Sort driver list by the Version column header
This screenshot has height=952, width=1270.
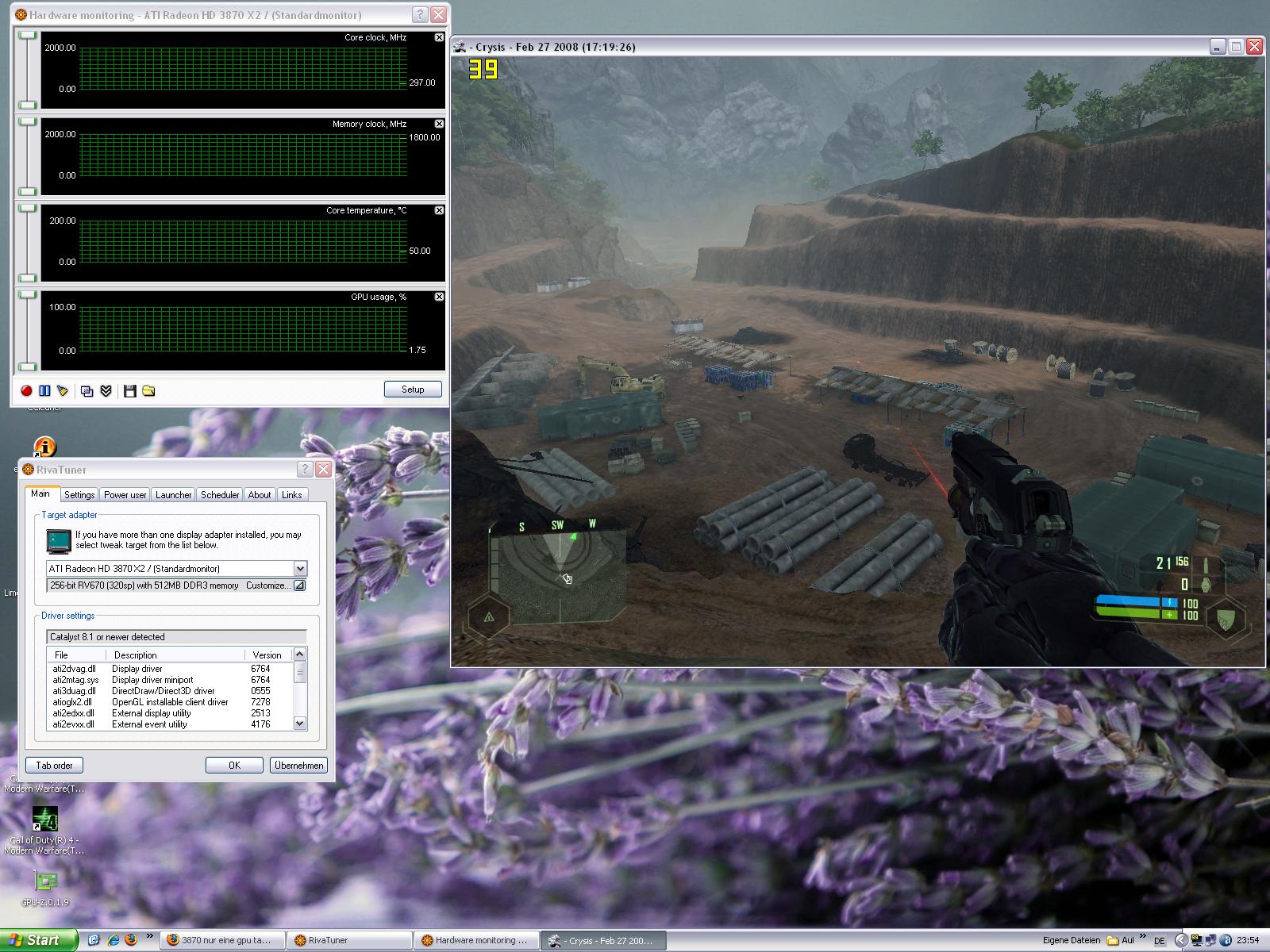(x=268, y=655)
